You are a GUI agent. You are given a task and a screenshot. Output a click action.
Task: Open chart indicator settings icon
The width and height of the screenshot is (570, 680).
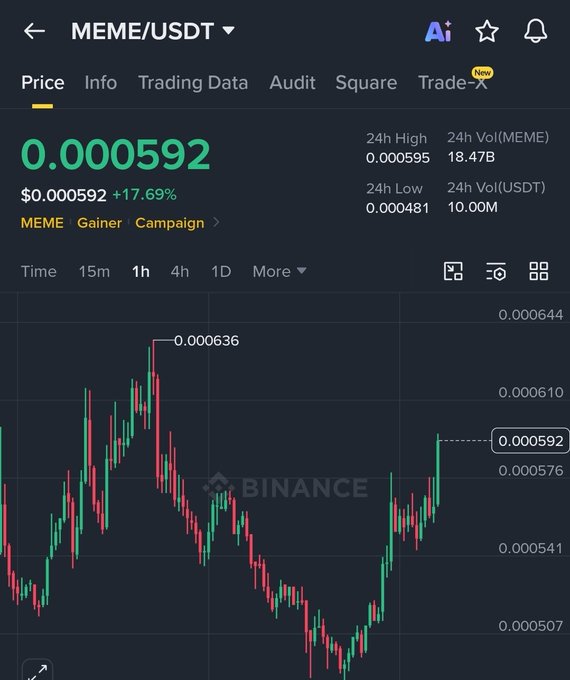pos(496,271)
